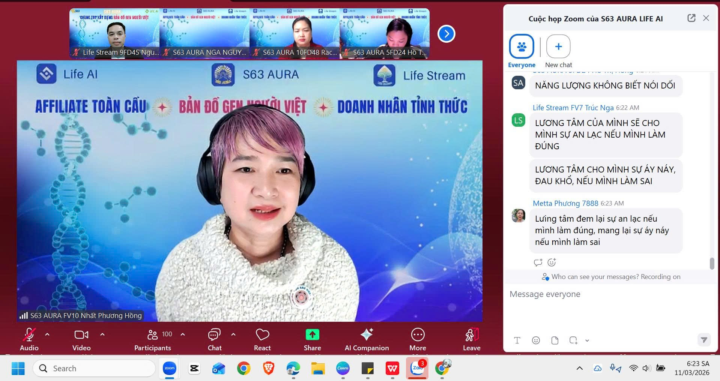Click message NĂNG LƯỢNG KHÔNG BIẾT NÓI DỐI
Image resolution: width=720 pixels, height=381 pixels.
[605, 85]
